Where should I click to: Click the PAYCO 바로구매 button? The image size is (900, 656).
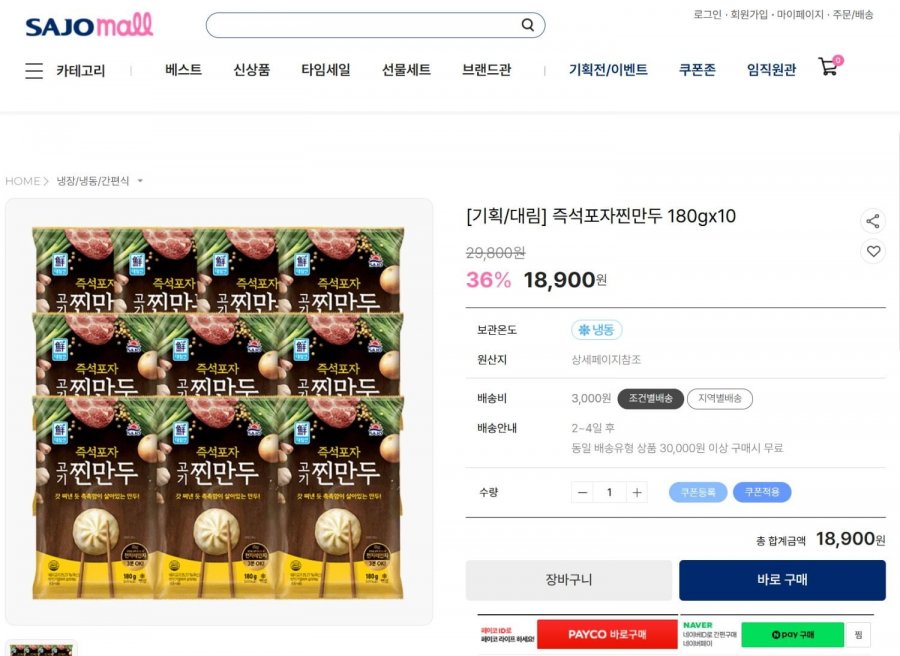607,634
